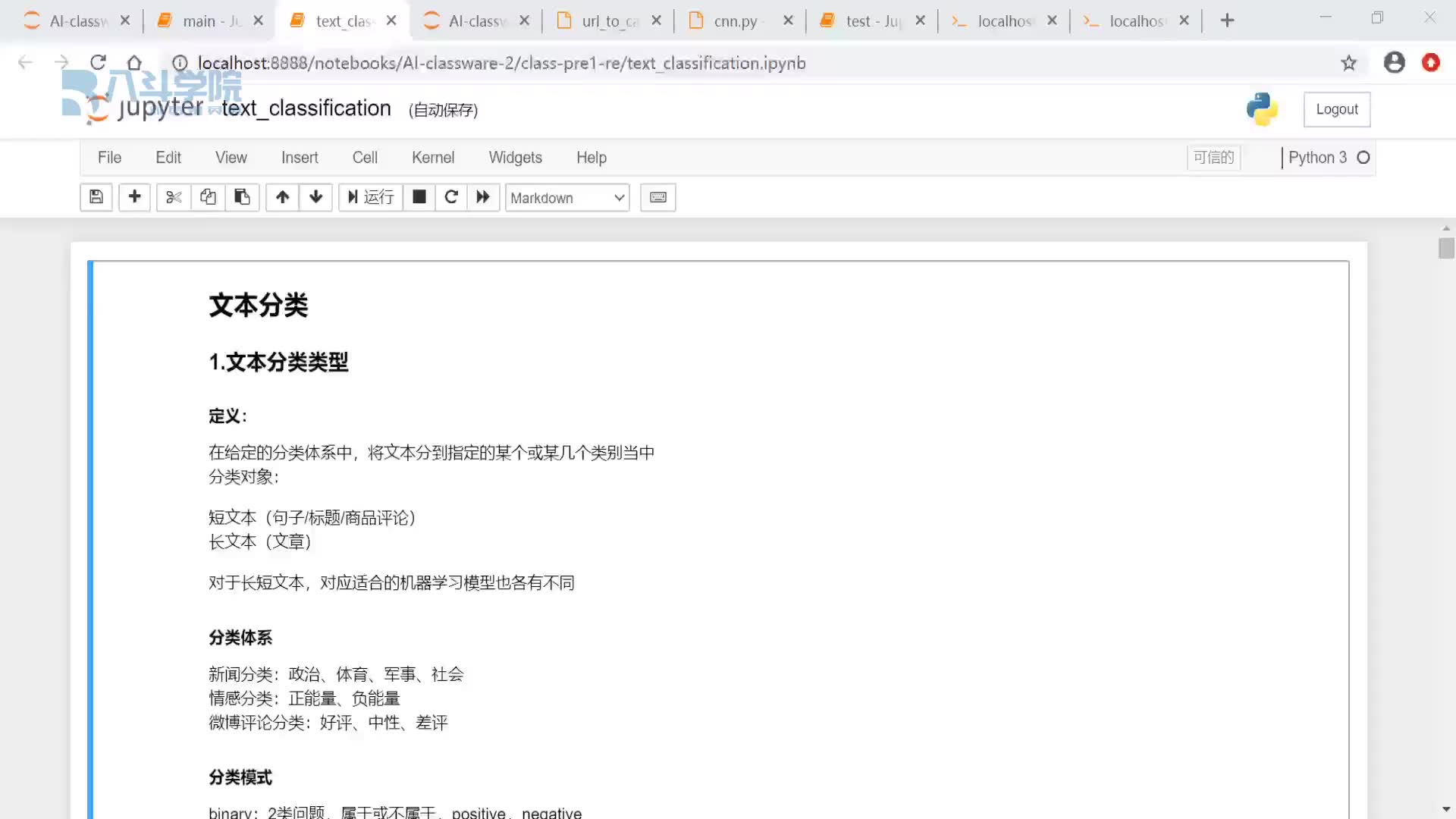This screenshot has width=1456, height=819.
Task: Open the Insert menu
Action: [300, 158]
